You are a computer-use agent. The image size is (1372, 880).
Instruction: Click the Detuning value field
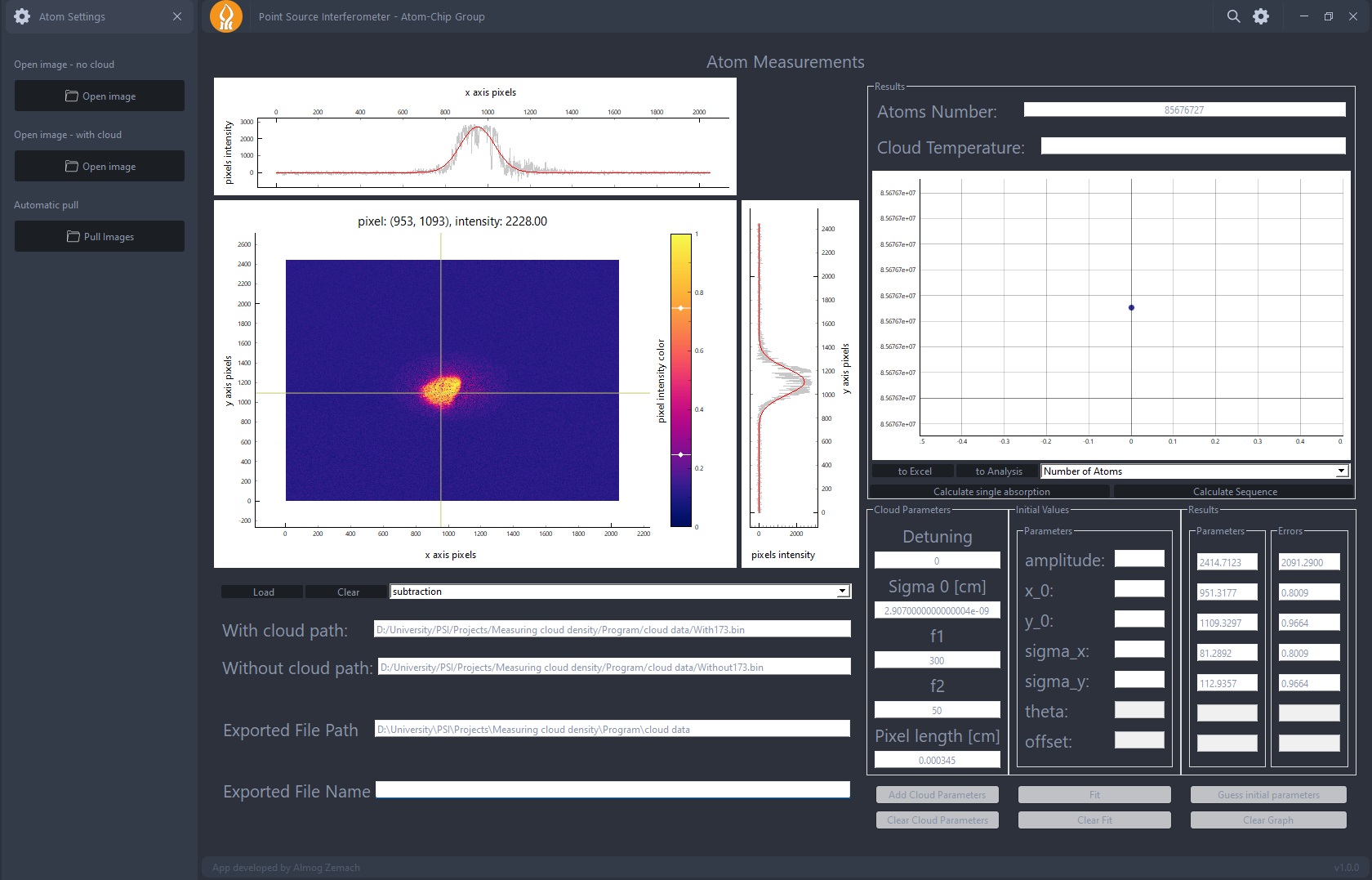click(x=937, y=561)
